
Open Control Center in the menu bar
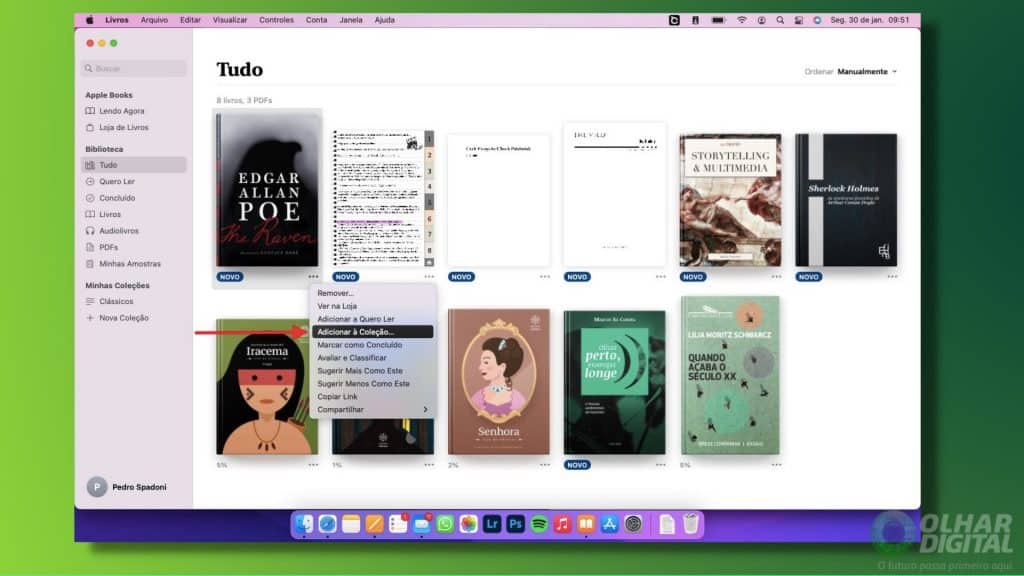pyautogui.click(x=798, y=20)
